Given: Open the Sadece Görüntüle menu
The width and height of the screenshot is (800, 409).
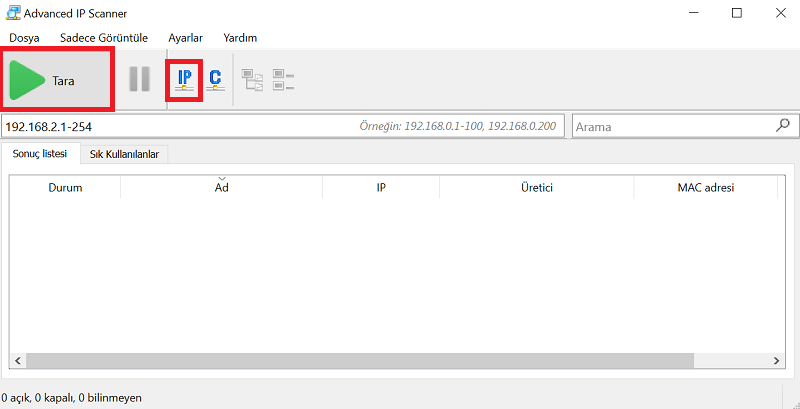Looking at the screenshot, I should click(x=104, y=38).
